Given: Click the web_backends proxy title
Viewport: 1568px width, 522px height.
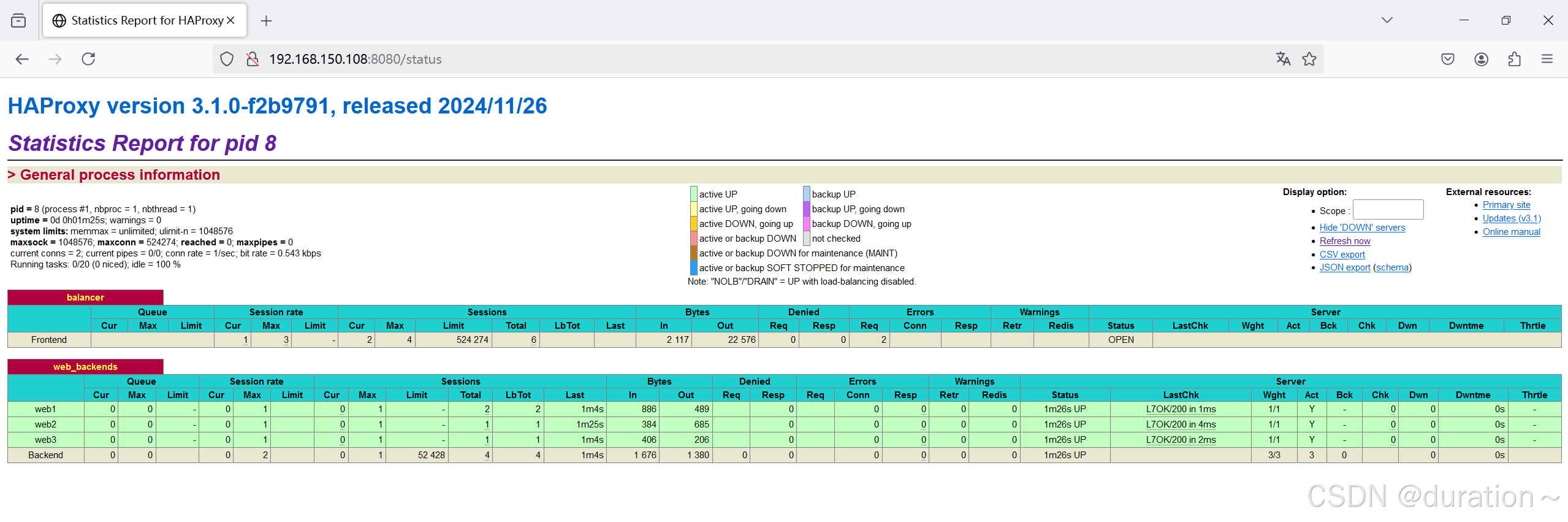Looking at the screenshot, I should [x=85, y=367].
